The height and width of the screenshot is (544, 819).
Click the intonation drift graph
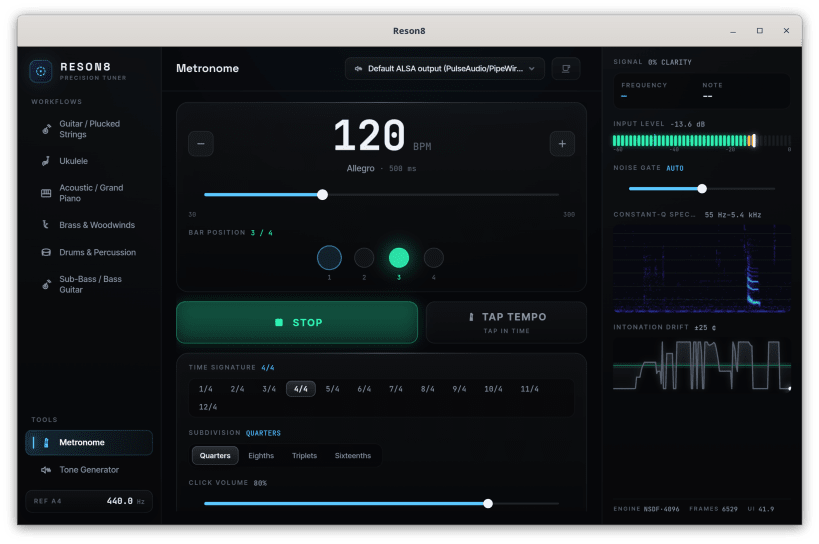701,364
